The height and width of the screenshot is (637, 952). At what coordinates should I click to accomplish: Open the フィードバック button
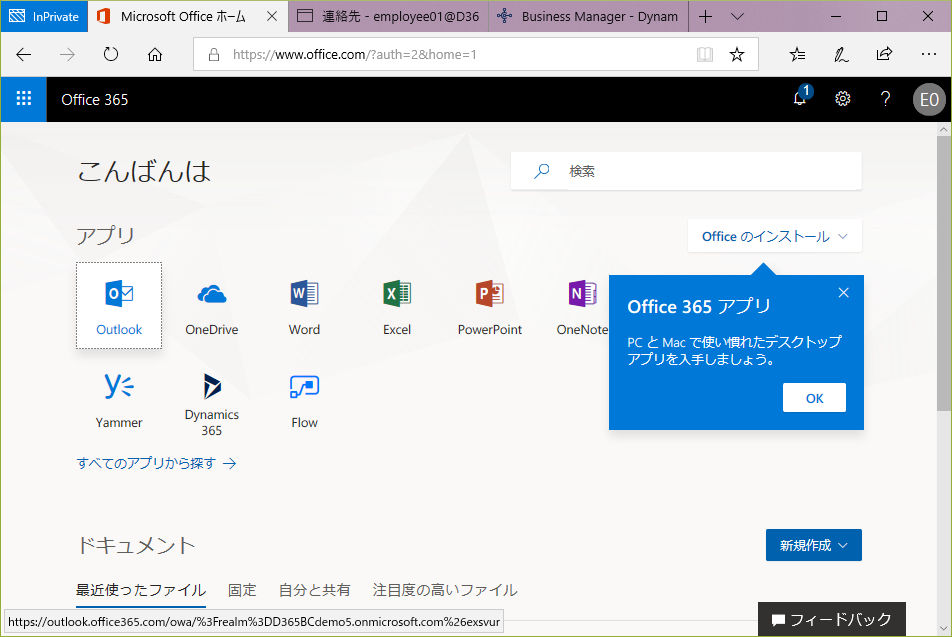click(832, 619)
